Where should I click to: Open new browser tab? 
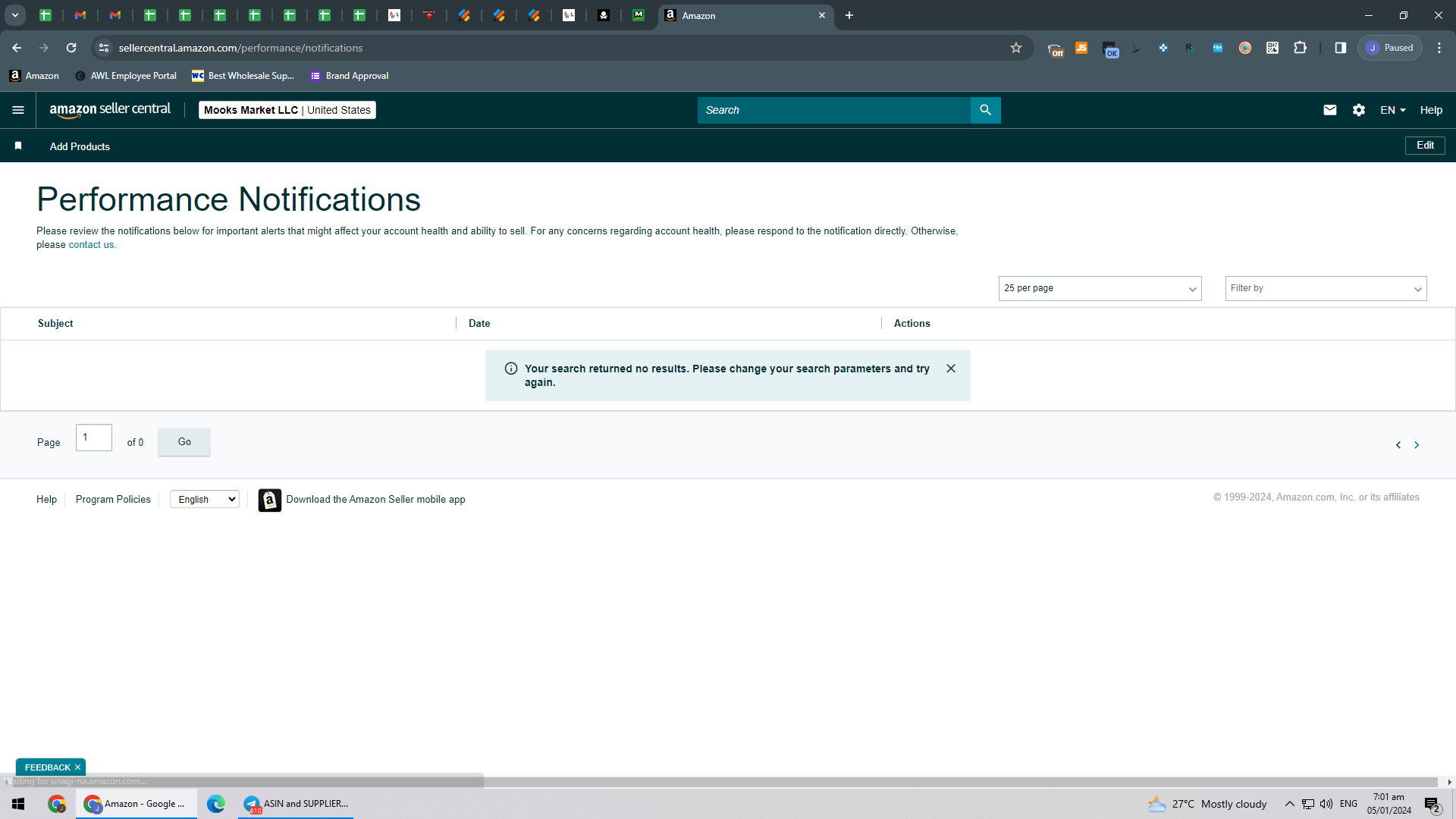pyautogui.click(x=849, y=15)
